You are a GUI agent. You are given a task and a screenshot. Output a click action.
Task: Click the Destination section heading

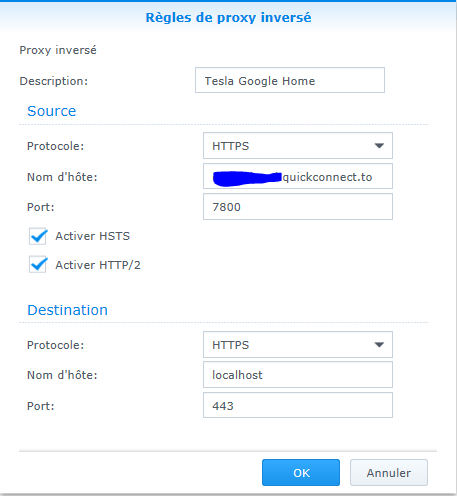click(x=67, y=310)
